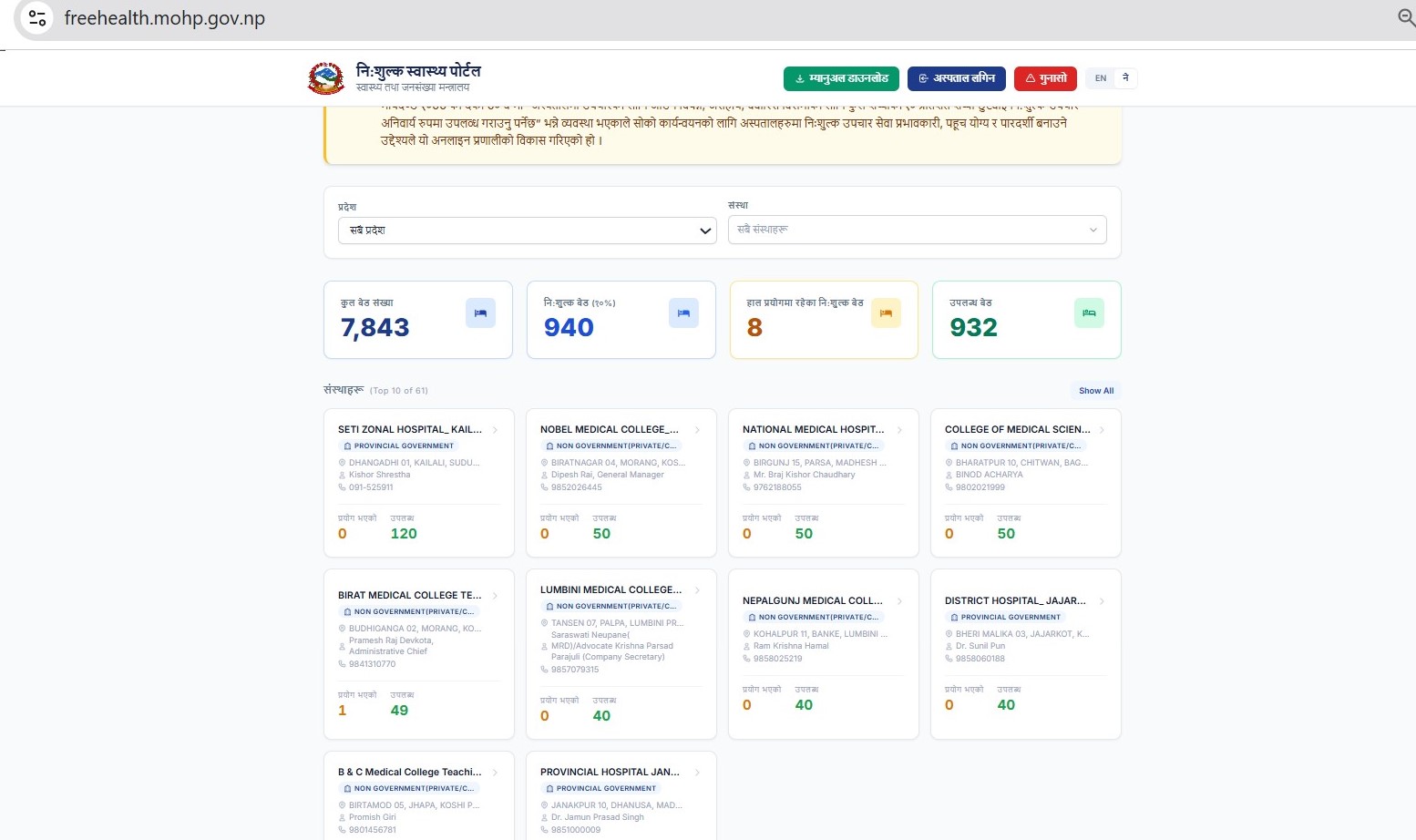Click the zoom magnifier icon in address bar
Image resolution: width=1416 pixels, height=840 pixels.
[x=1406, y=18]
